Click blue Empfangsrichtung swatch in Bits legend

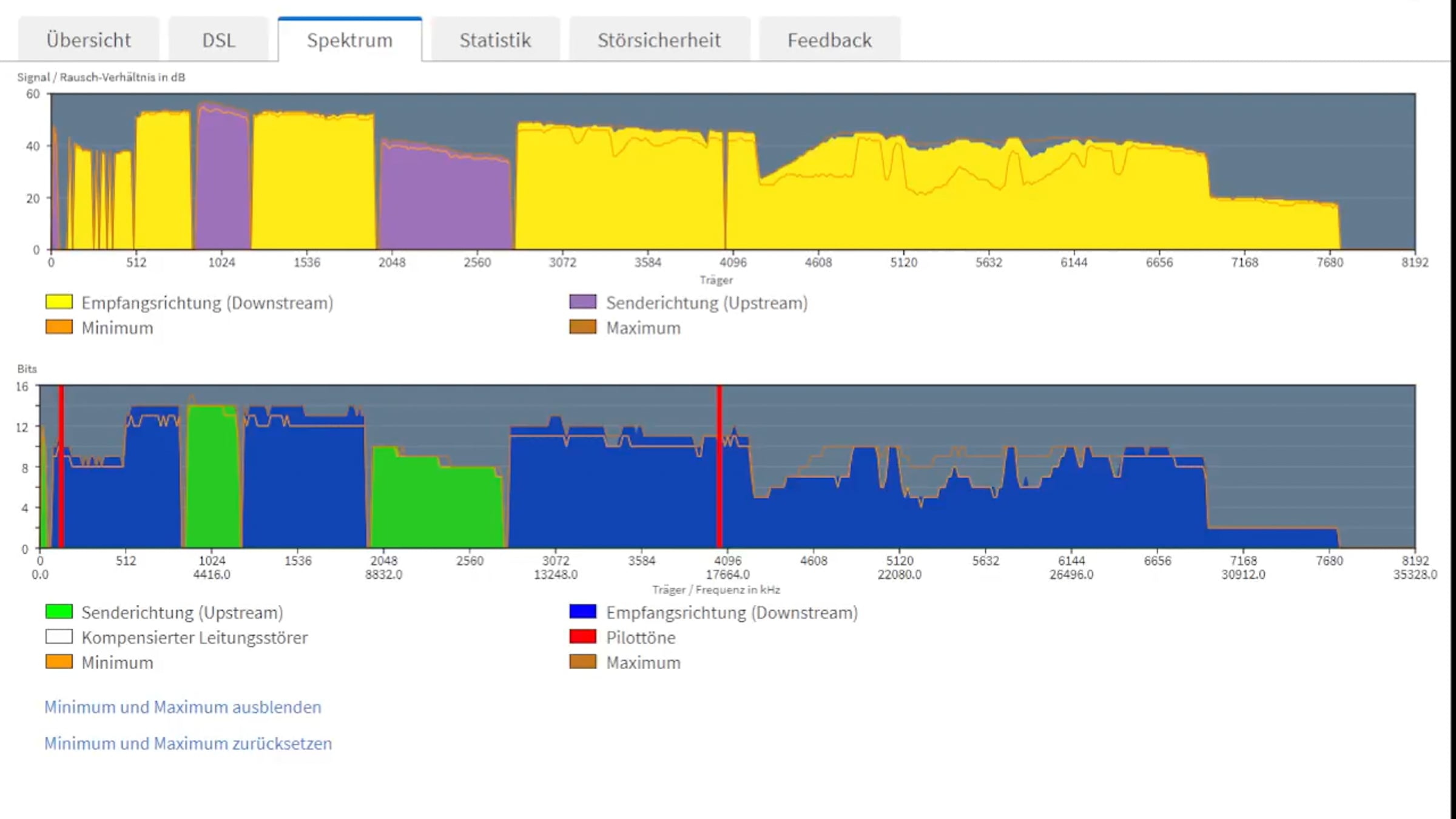583,612
